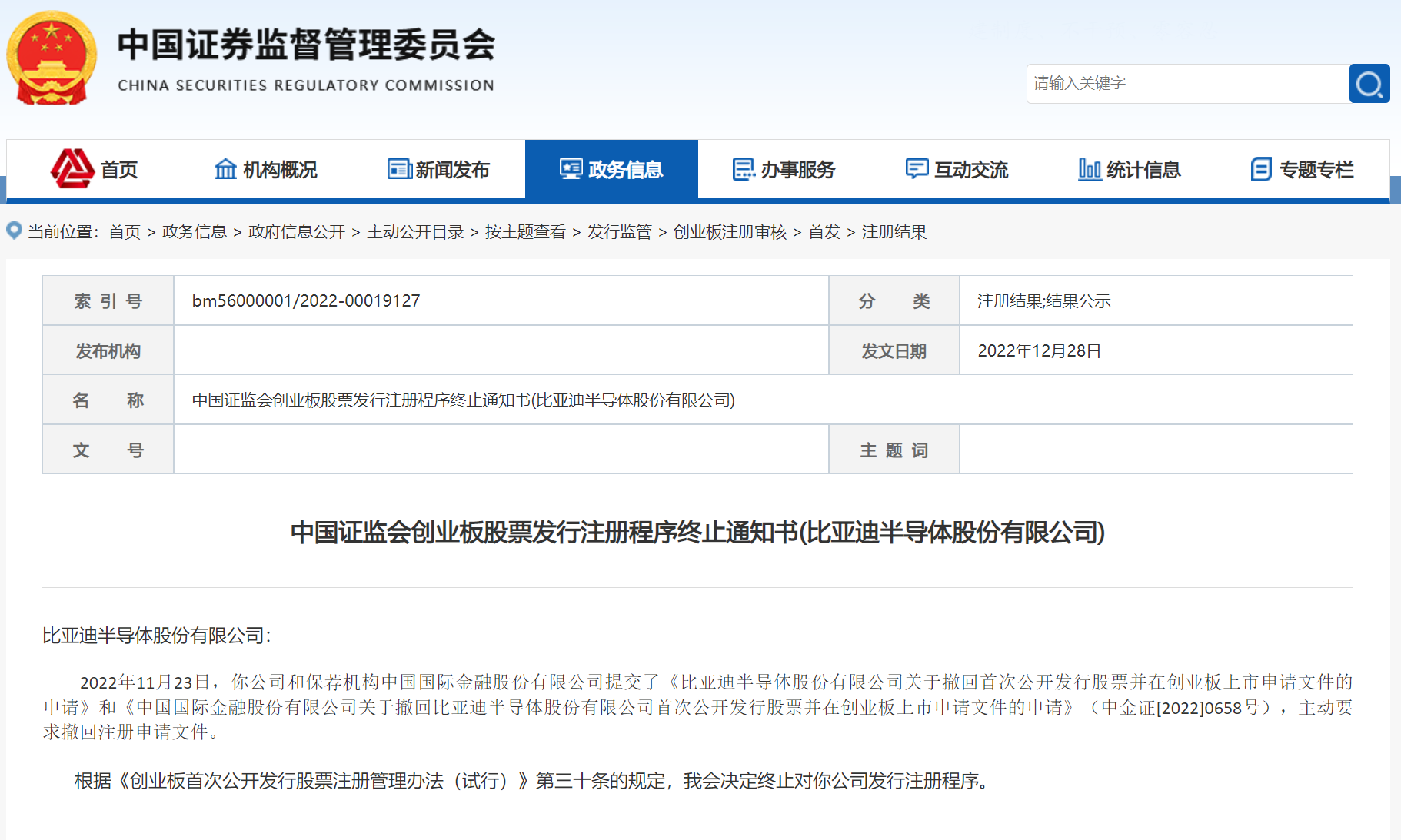
Task: Open the 机构概况 navigation tab
Action: pos(266,169)
